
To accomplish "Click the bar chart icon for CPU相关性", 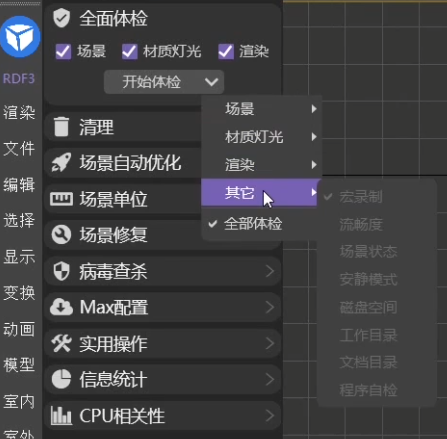I will pos(61,415).
